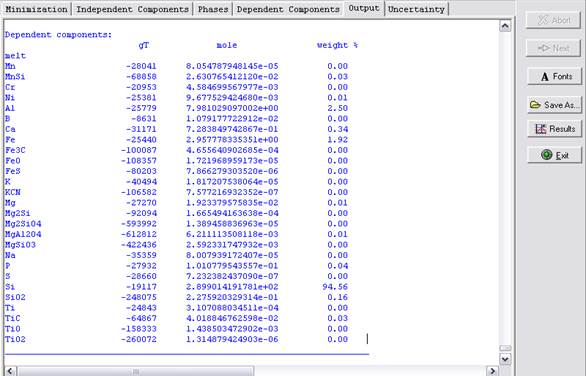Click the mole value 1.010779543557e-01
The image size is (586, 376).
[232, 266]
